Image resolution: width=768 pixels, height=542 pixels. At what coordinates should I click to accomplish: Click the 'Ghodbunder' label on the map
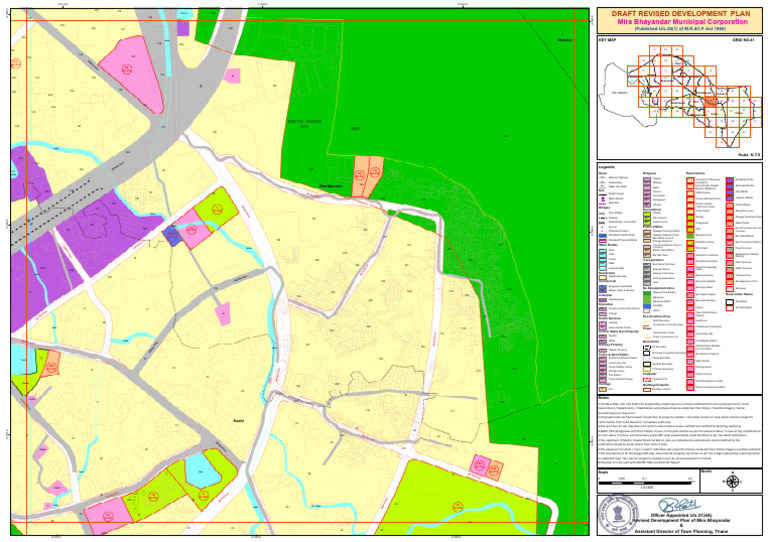(x=331, y=186)
